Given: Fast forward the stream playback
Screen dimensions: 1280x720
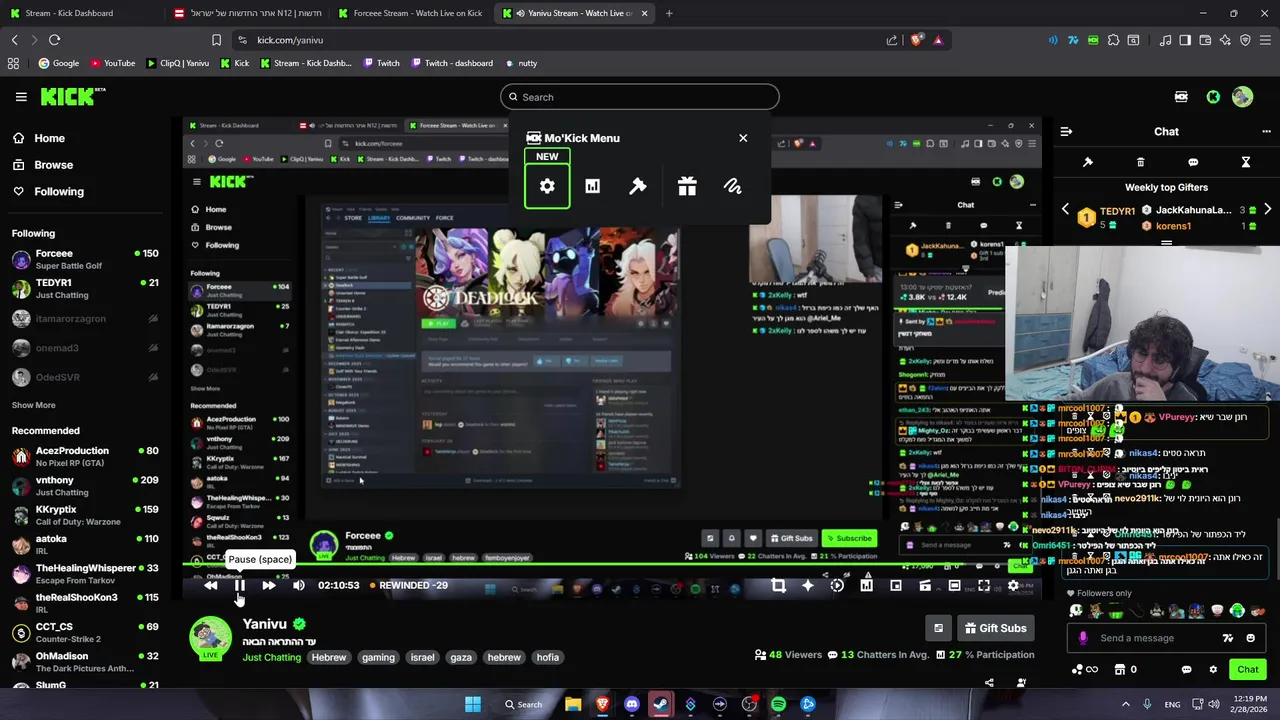Looking at the screenshot, I should tap(268, 586).
